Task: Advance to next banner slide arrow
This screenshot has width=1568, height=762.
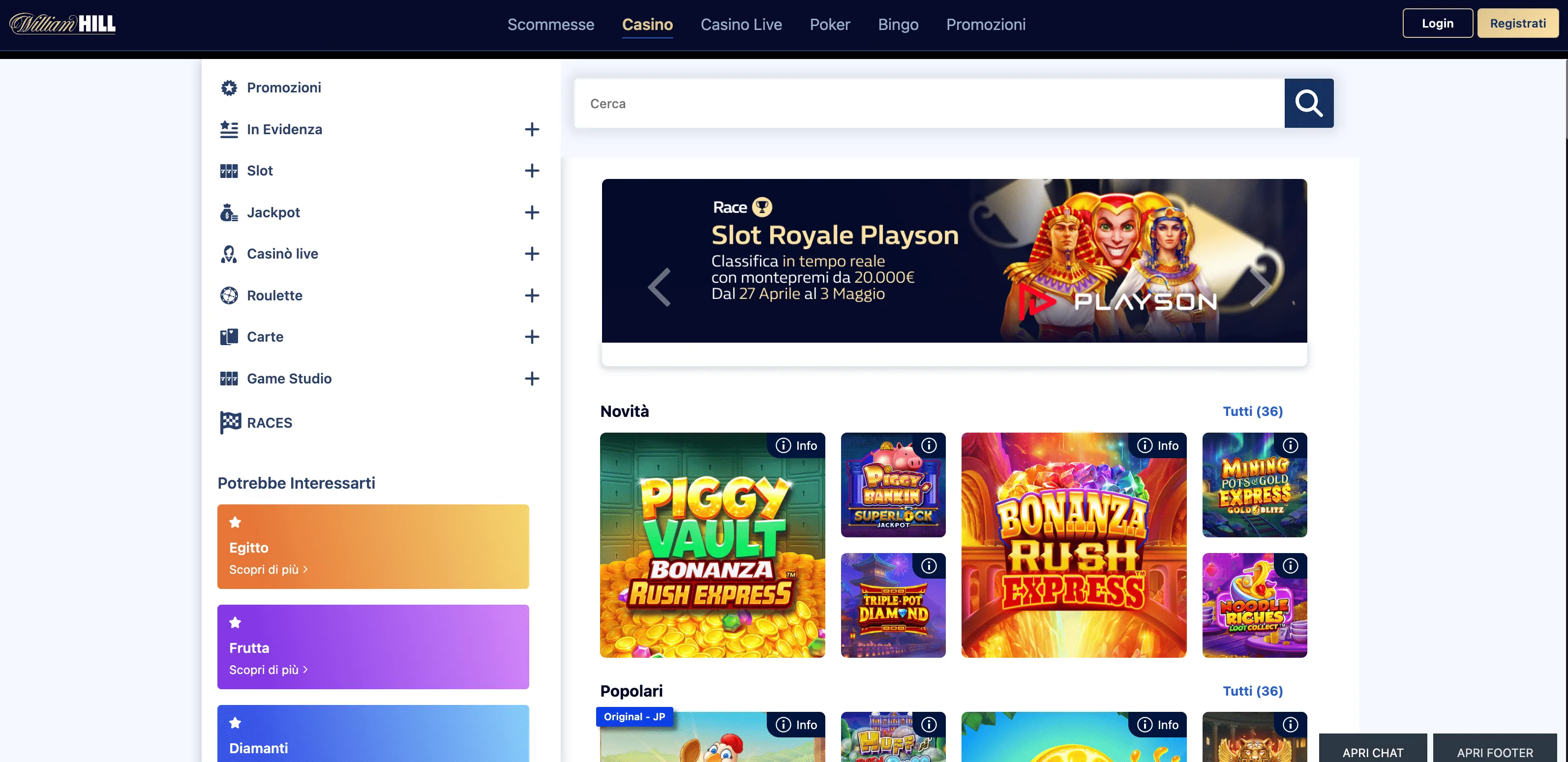Action: 1261,287
